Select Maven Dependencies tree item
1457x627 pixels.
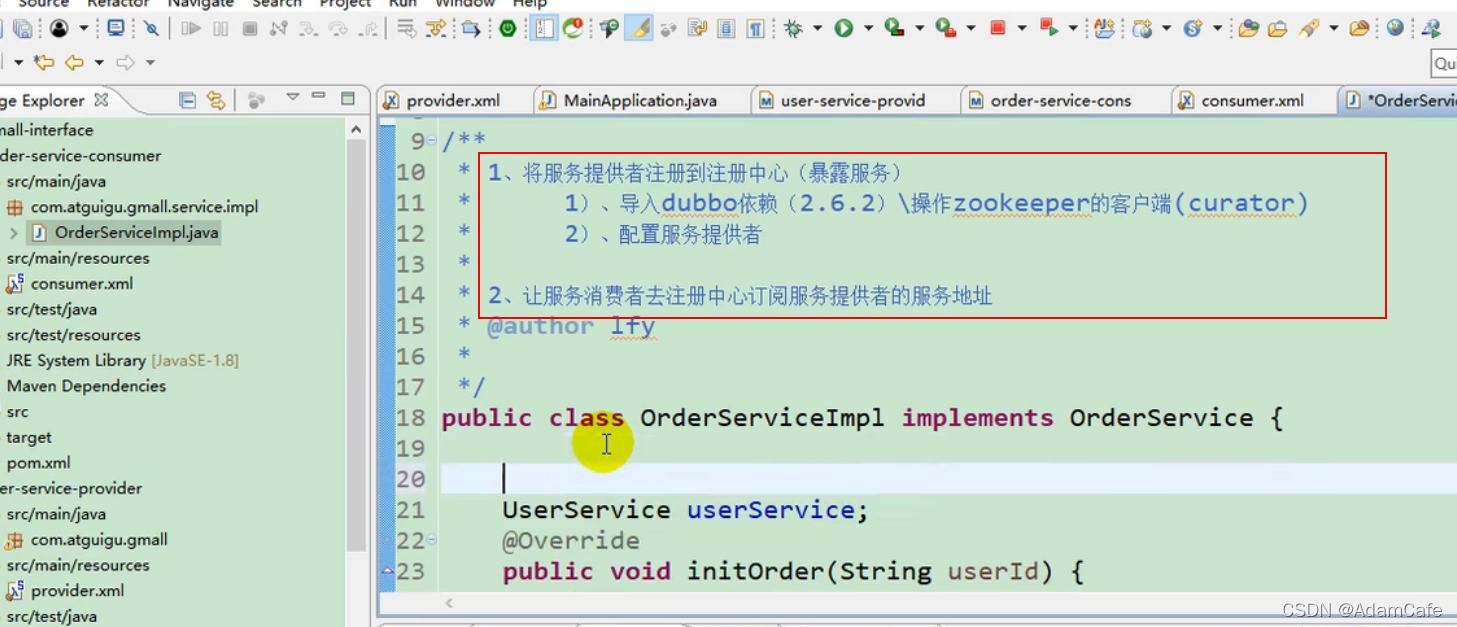(x=85, y=386)
